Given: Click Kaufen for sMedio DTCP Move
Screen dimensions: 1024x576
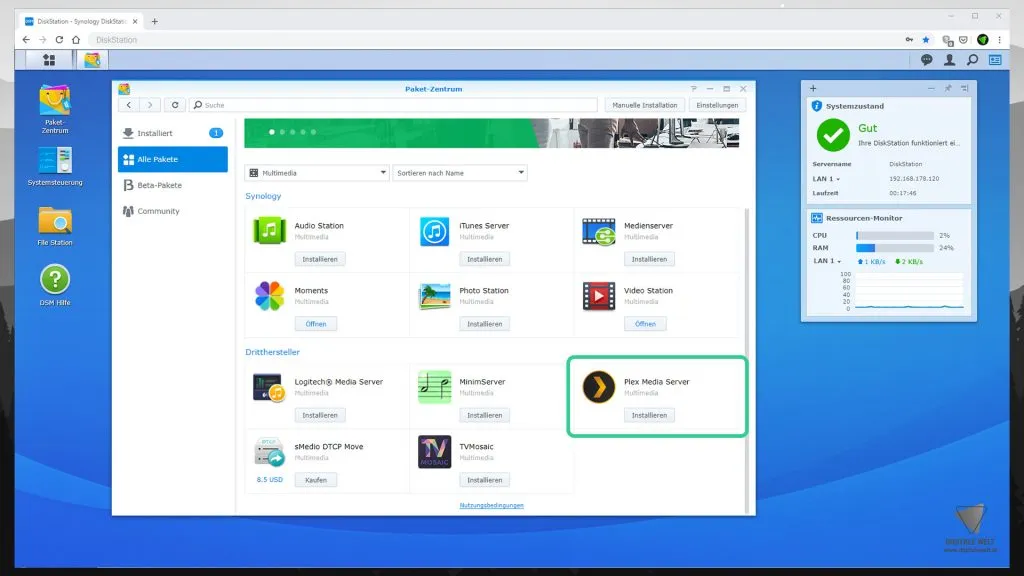Looking at the screenshot, I should pyautogui.click(x=315, y=480).
